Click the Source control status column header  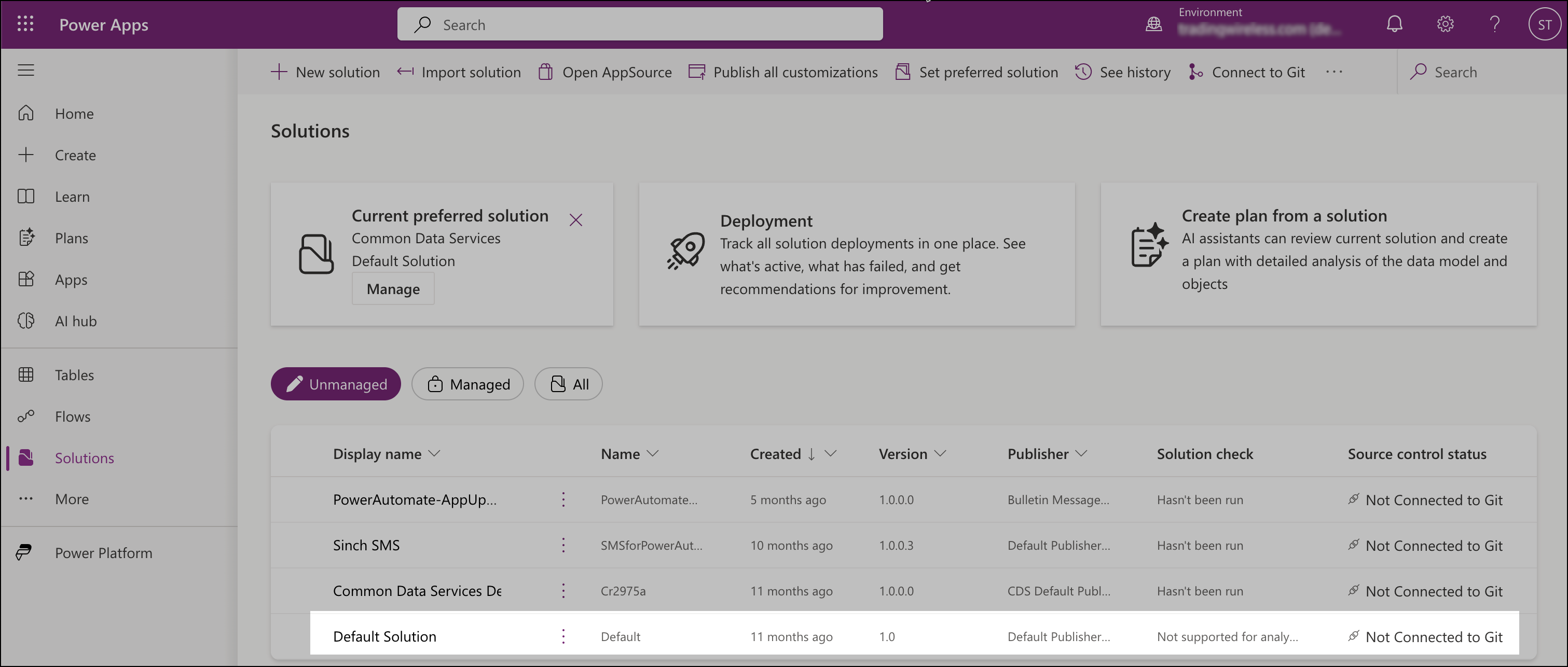pos(1416,454)
